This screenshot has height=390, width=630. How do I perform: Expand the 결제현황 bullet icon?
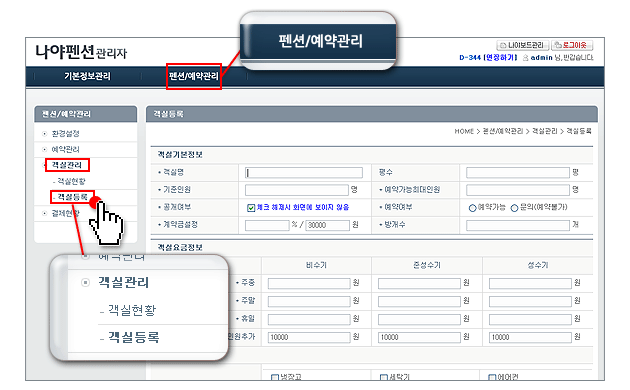pyautogui.click(x=45, y=213)
